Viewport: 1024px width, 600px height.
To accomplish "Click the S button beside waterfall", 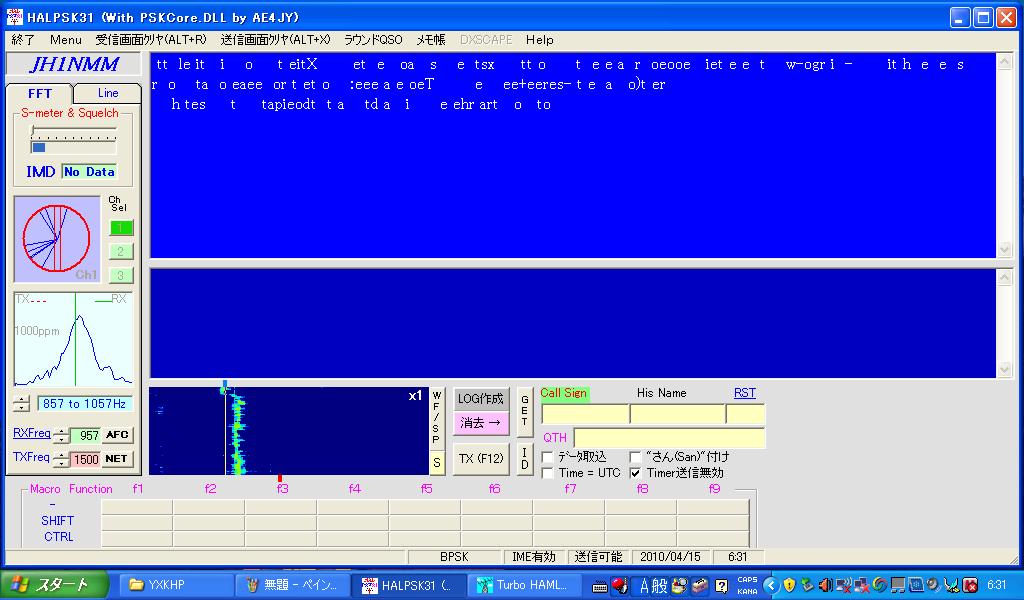I will [x=437, y=464].
